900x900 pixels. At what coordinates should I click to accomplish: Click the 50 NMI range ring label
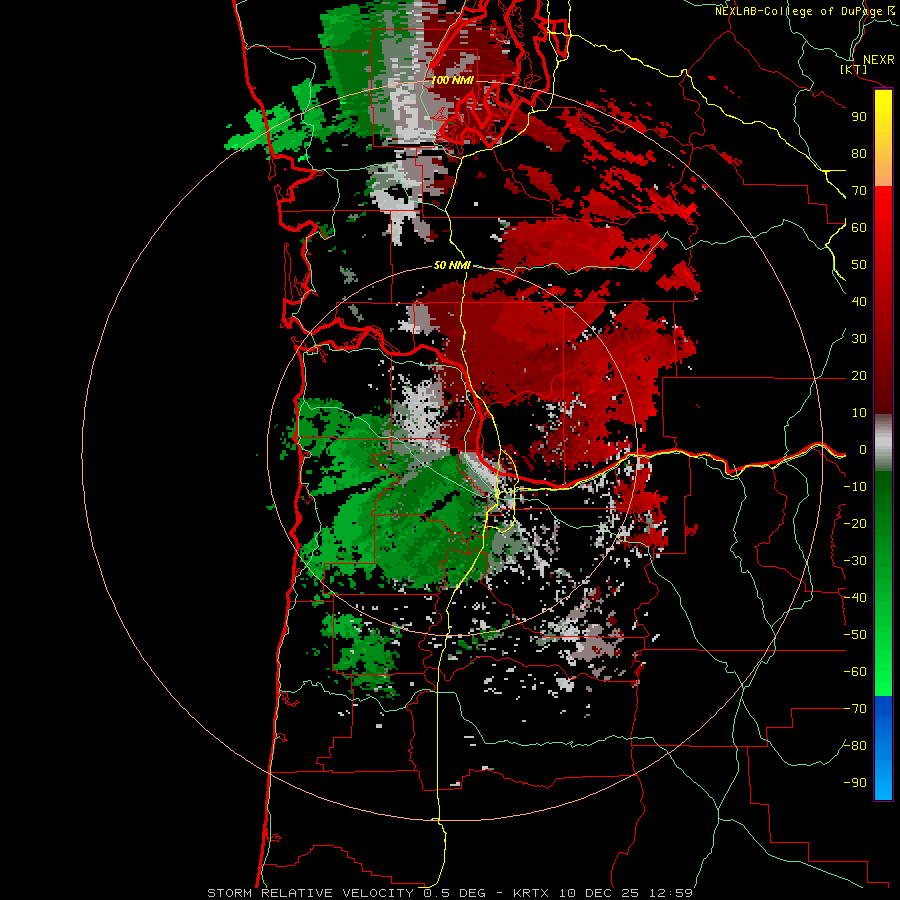pyautogui.click(x=452, y=265)
